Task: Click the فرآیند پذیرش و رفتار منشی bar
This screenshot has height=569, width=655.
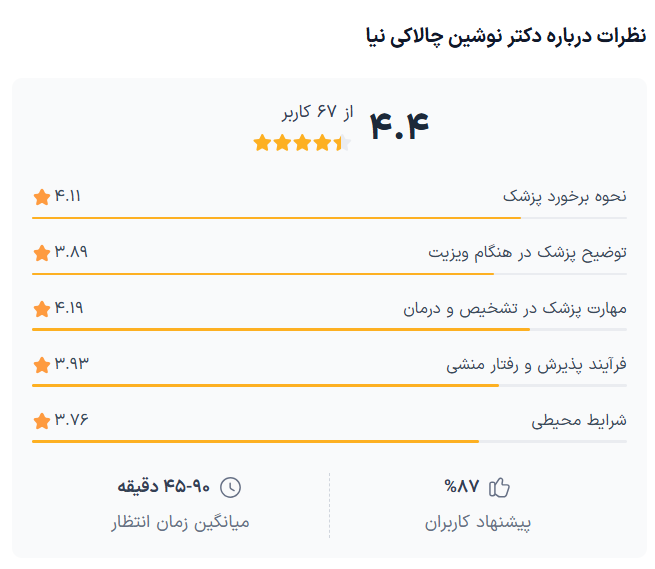Action: click(x=329, y=385)
